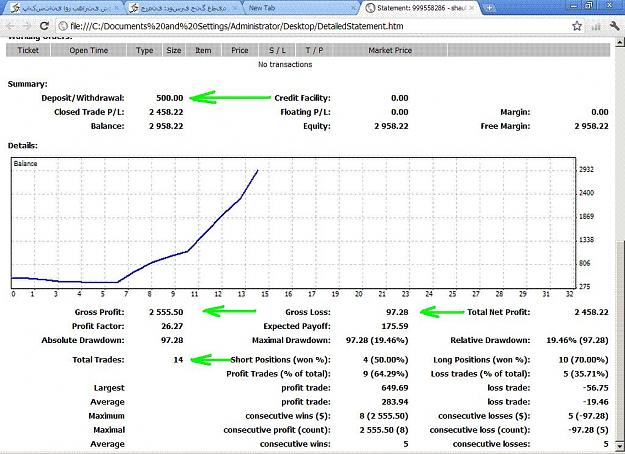Click the Profit Factor value 26.27
The height and width of the screenshot is (454, 625).
(x=172, y=326)
